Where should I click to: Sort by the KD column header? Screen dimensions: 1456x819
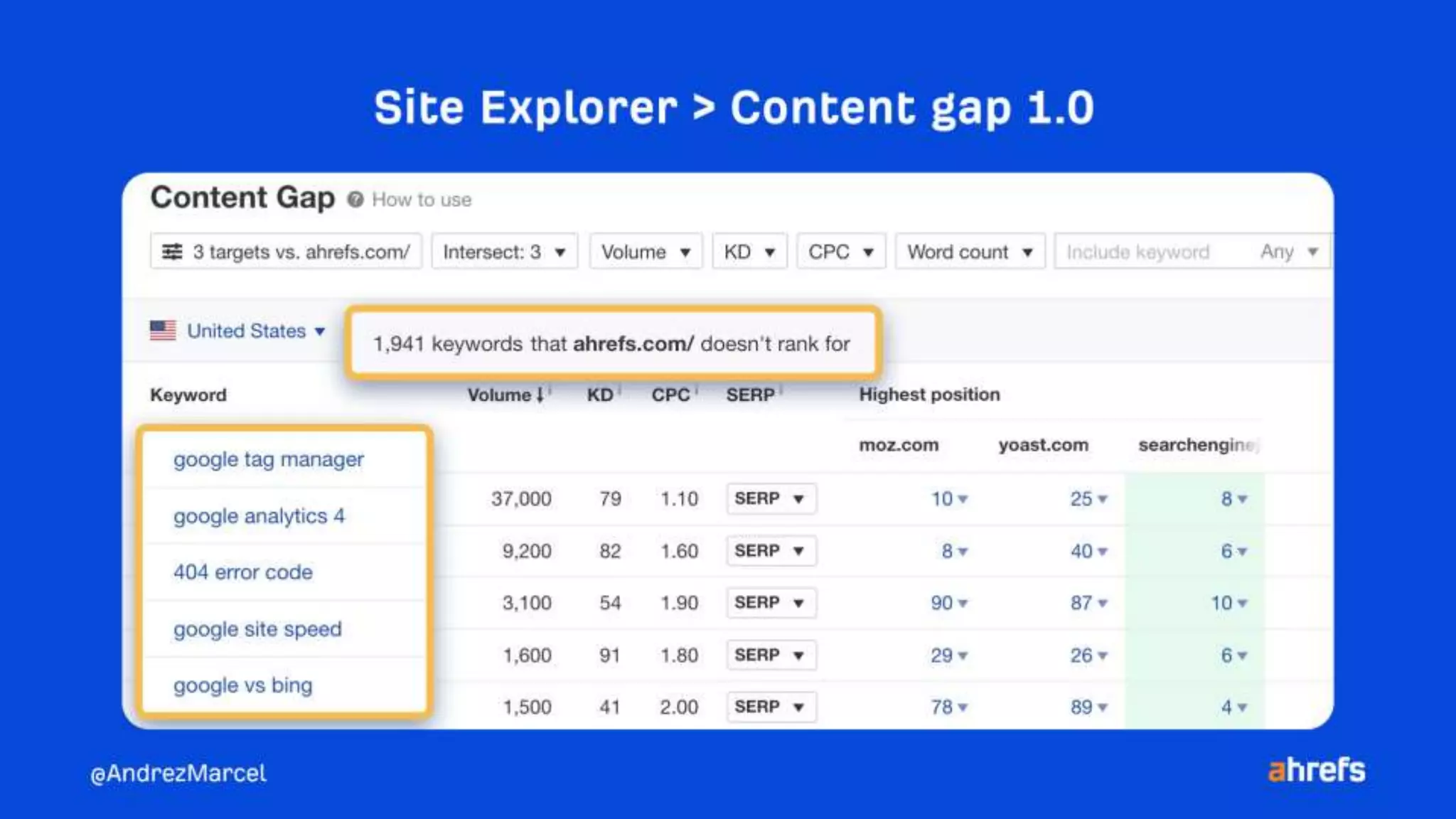(600, 395)
